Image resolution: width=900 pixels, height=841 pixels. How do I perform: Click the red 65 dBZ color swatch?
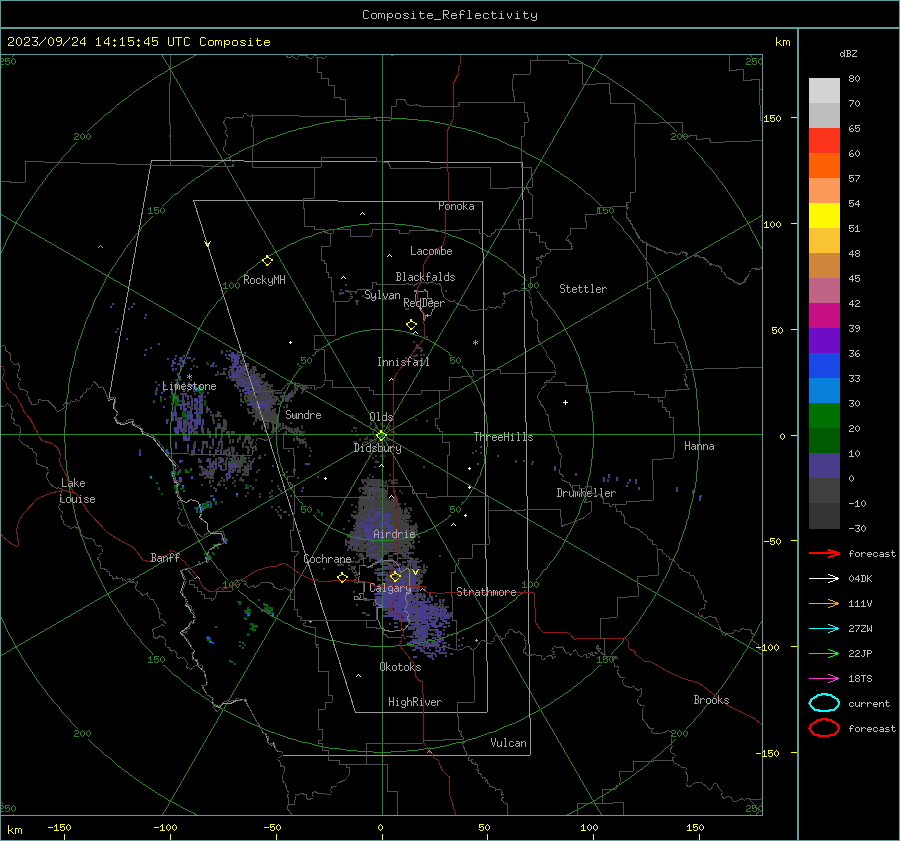824,140
